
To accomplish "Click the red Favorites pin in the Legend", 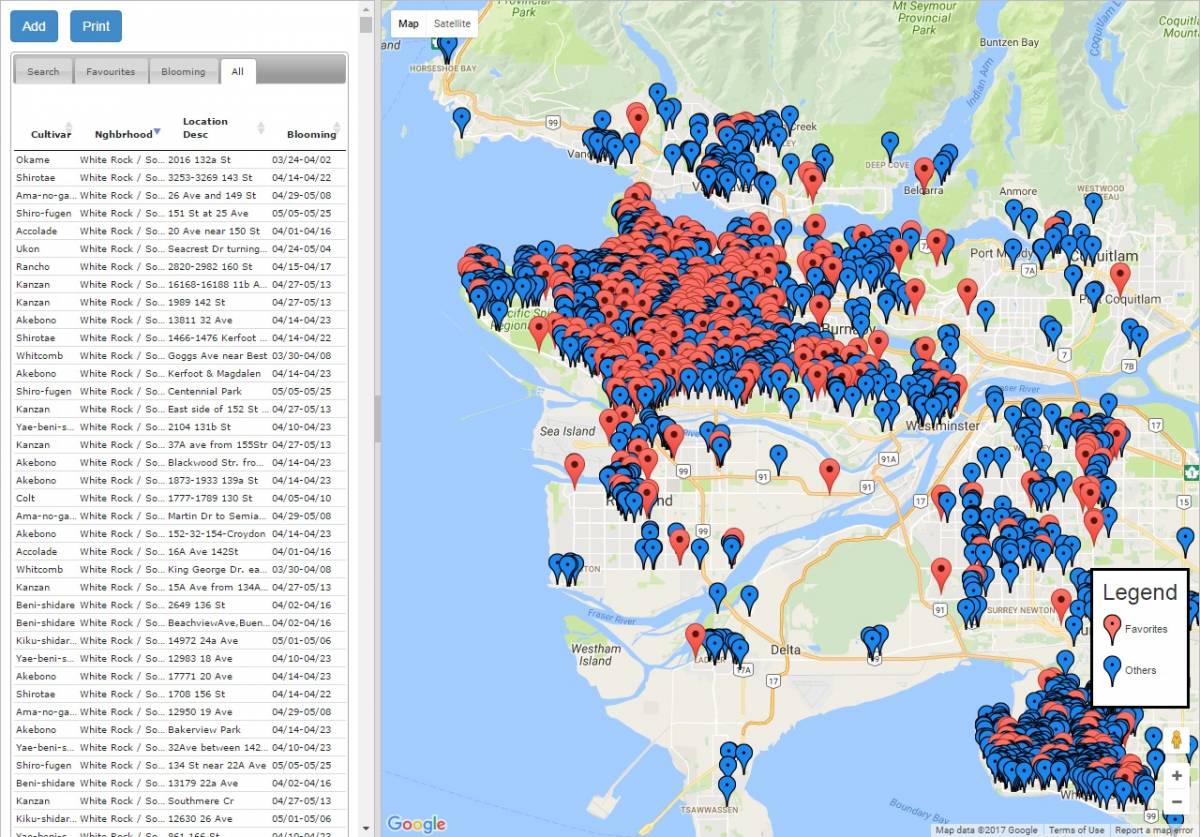I will pyautogui.click(x=1111, y=629).
